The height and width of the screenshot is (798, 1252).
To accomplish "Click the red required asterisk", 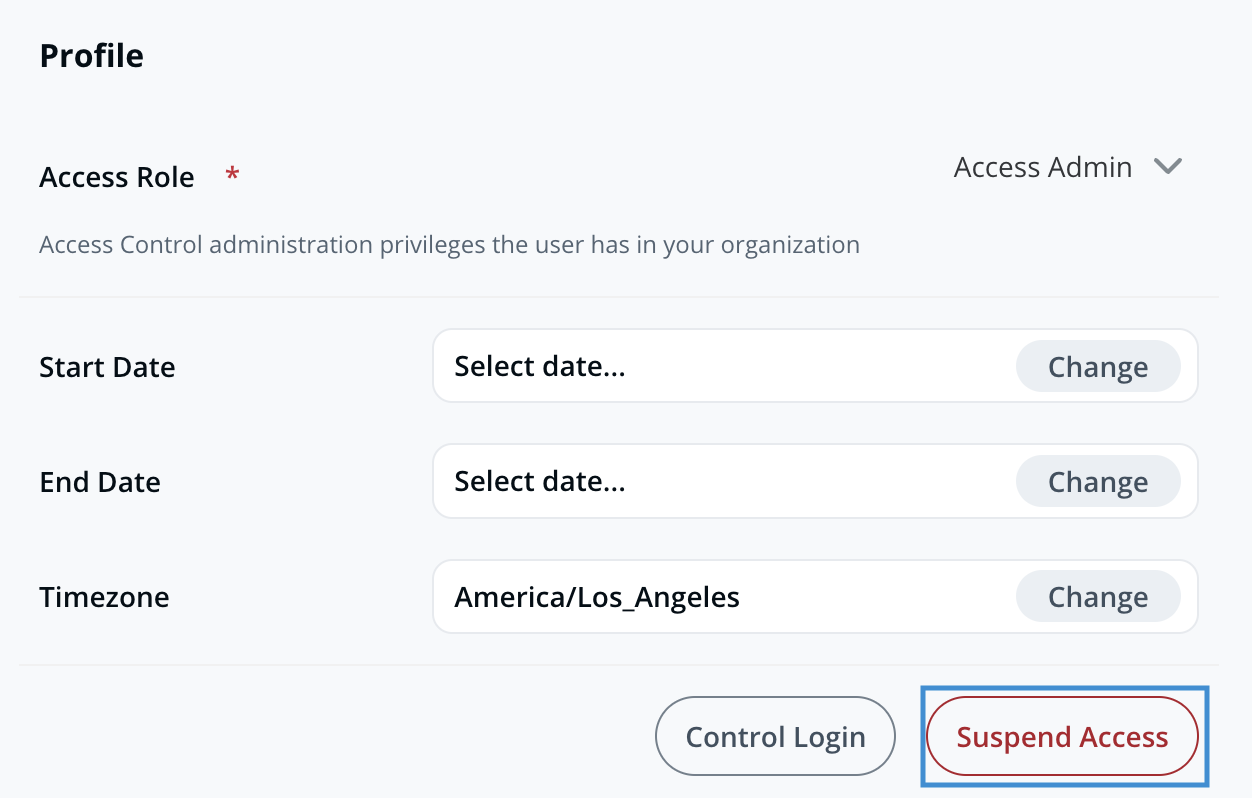I will click(232, 176).
